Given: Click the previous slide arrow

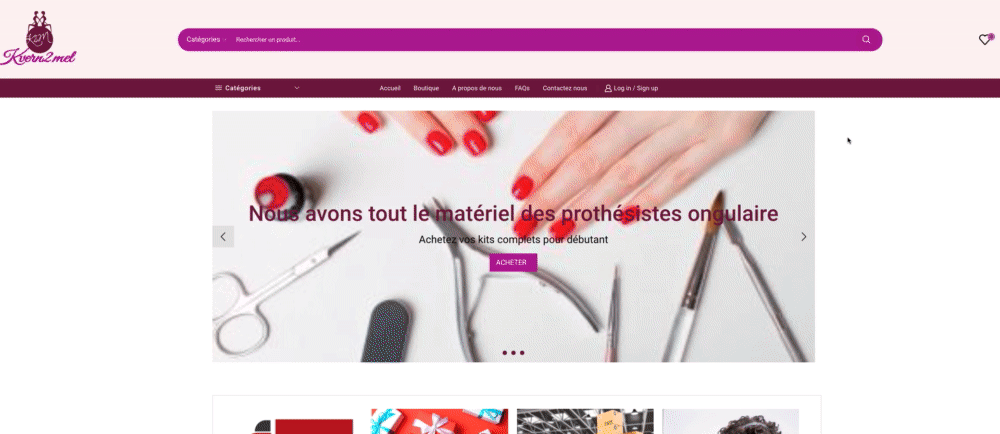Looking at the screenshot, I should coord(223,236).
